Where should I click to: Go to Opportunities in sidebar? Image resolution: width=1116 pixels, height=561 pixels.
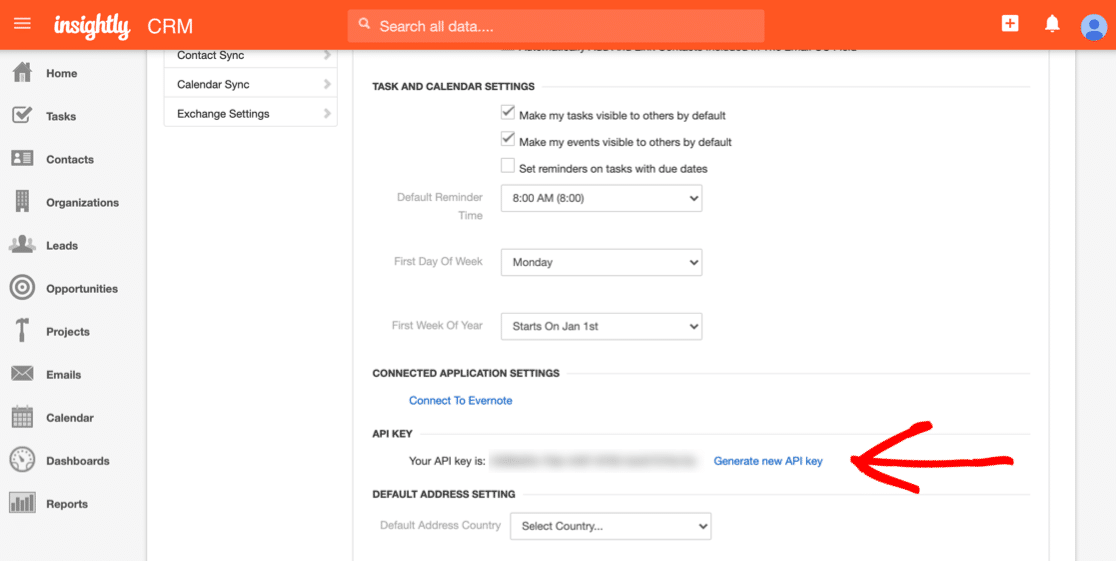coord(82,289)
